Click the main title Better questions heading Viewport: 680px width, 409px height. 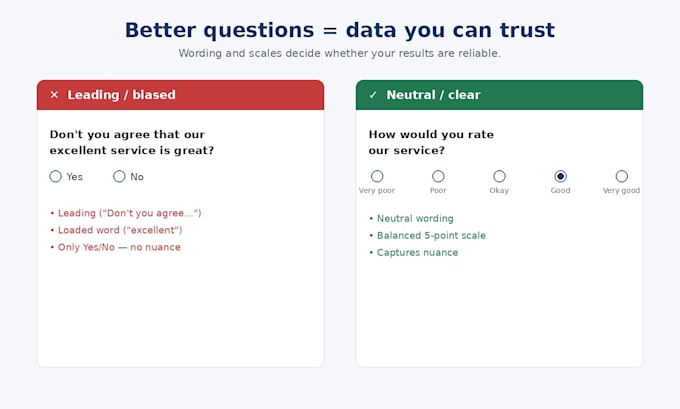340,30
